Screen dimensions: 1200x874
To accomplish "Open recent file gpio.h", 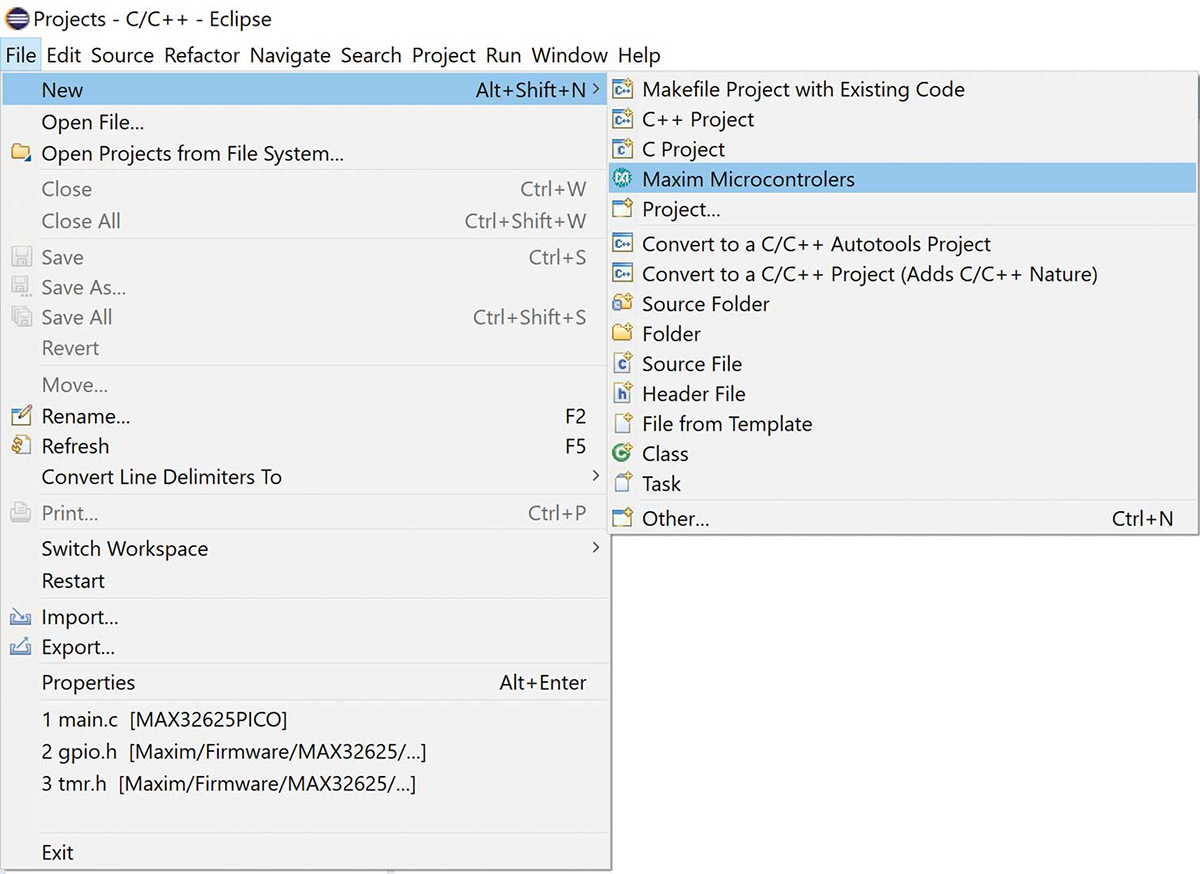I will [234, 751].
